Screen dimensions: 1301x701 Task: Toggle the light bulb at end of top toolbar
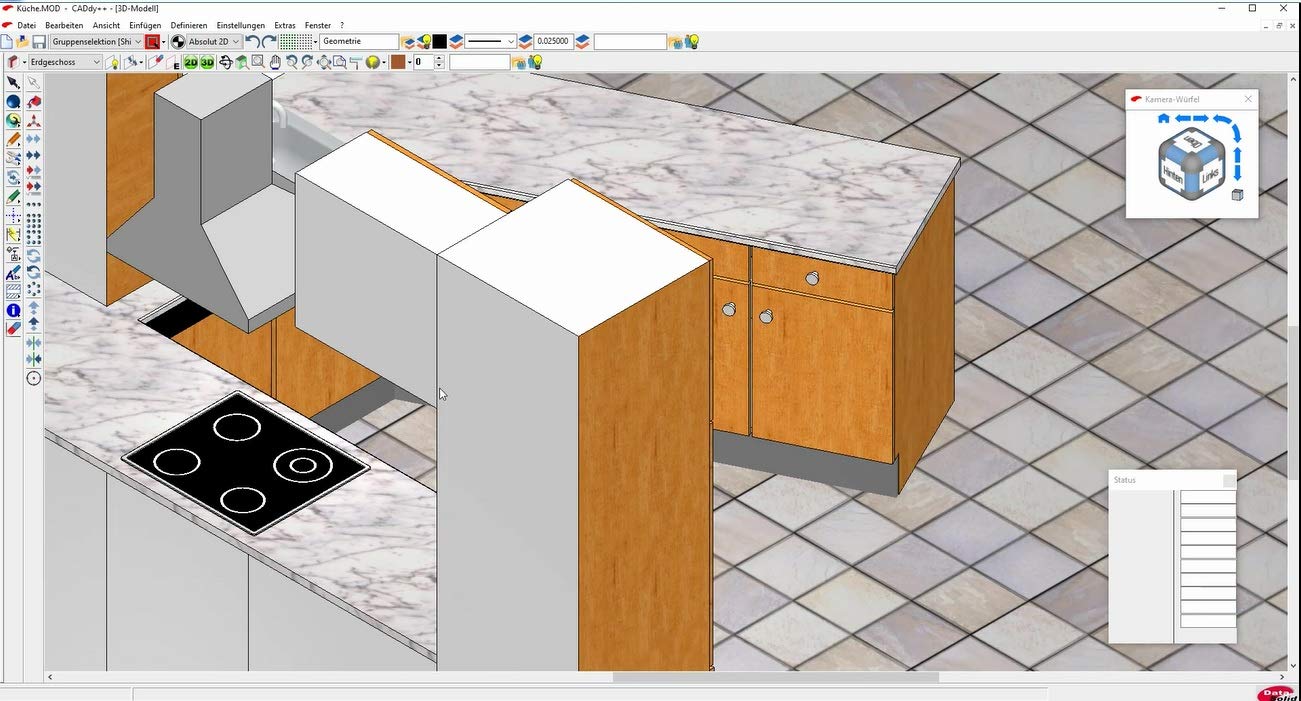click(x=691, y=42)
